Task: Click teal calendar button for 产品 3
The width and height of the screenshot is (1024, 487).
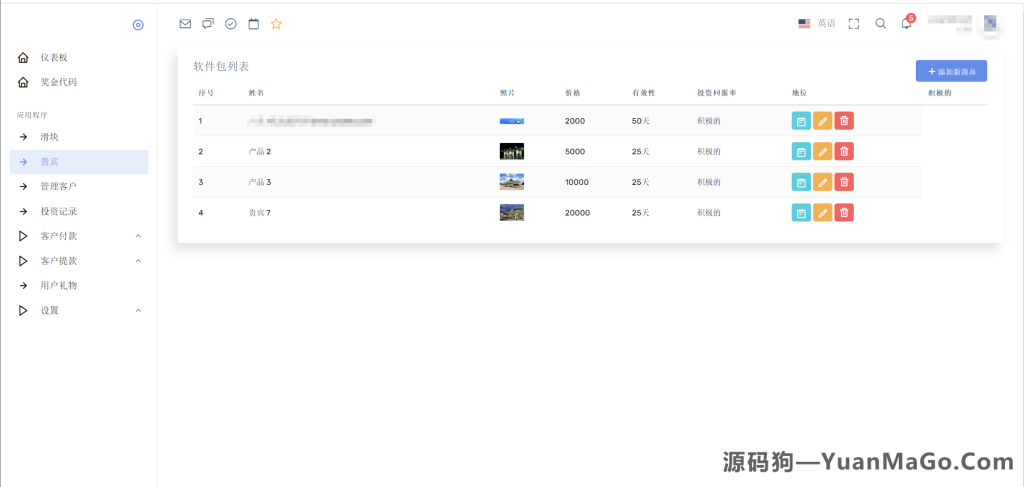Action: (x=801, y=182)
